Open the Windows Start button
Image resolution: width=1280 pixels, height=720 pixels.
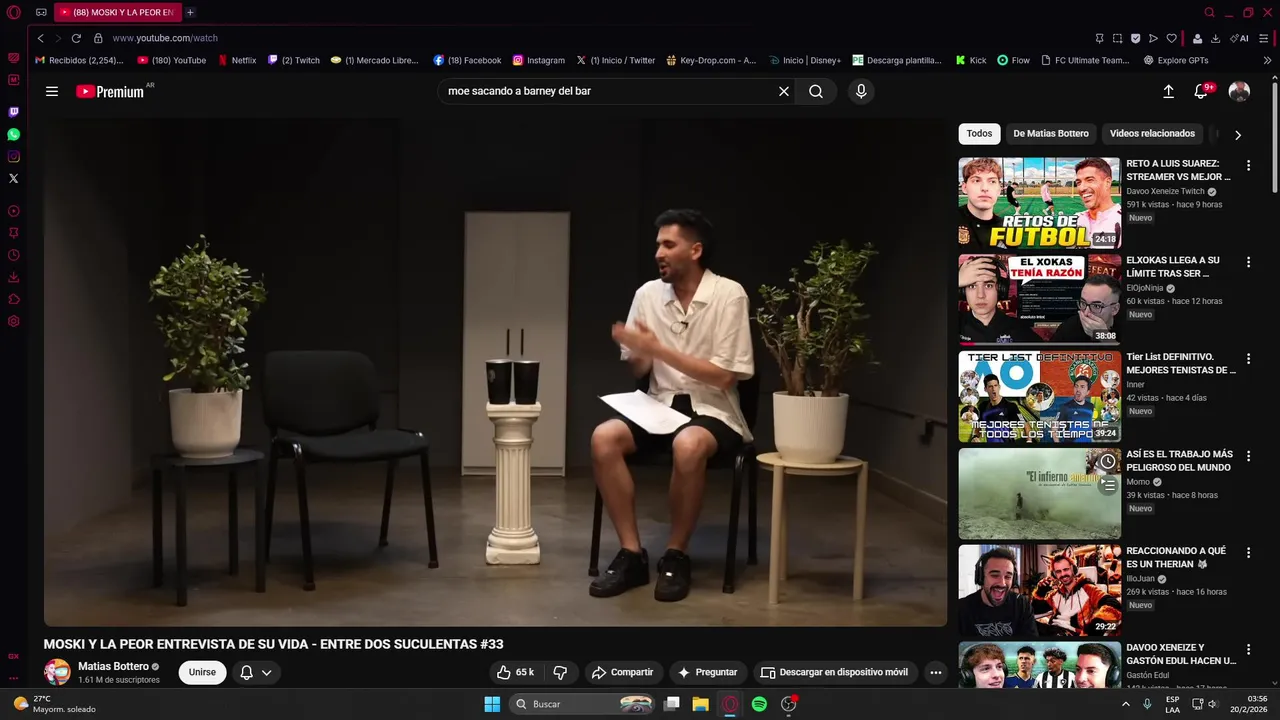492,704
